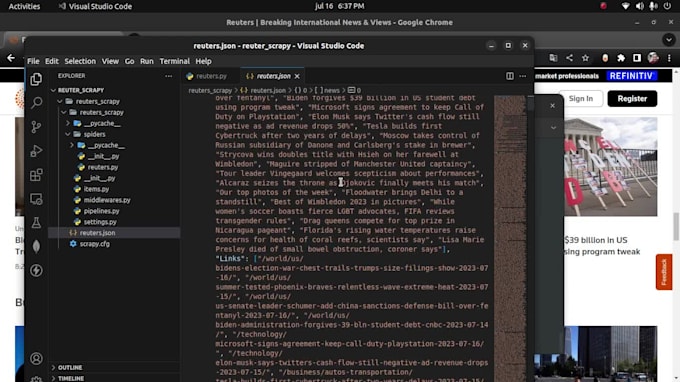This screenshot has width=680, height=382.
Task: Open the Thunder Client lightning icon
Action: click(36, 271)
